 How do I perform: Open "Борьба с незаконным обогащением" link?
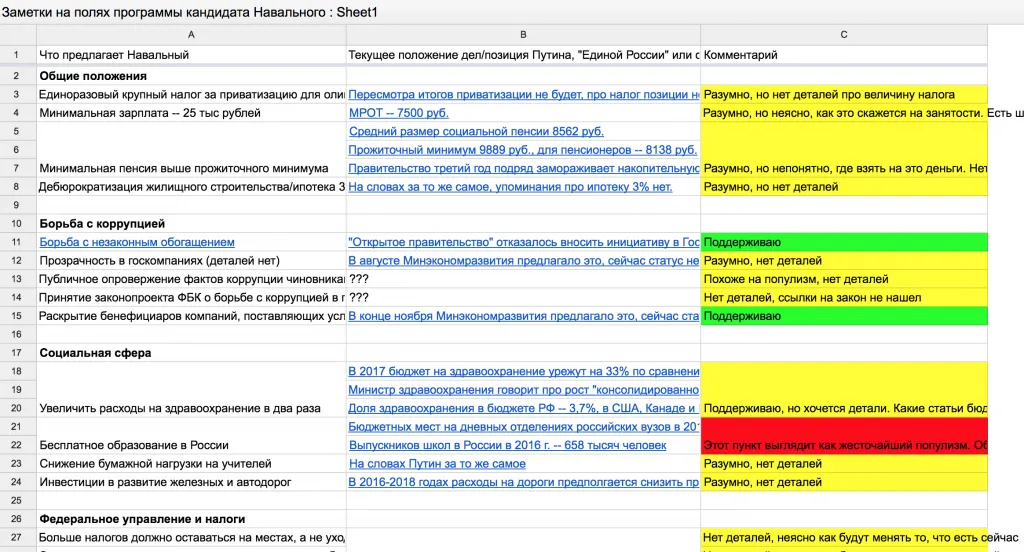(137, 242)
